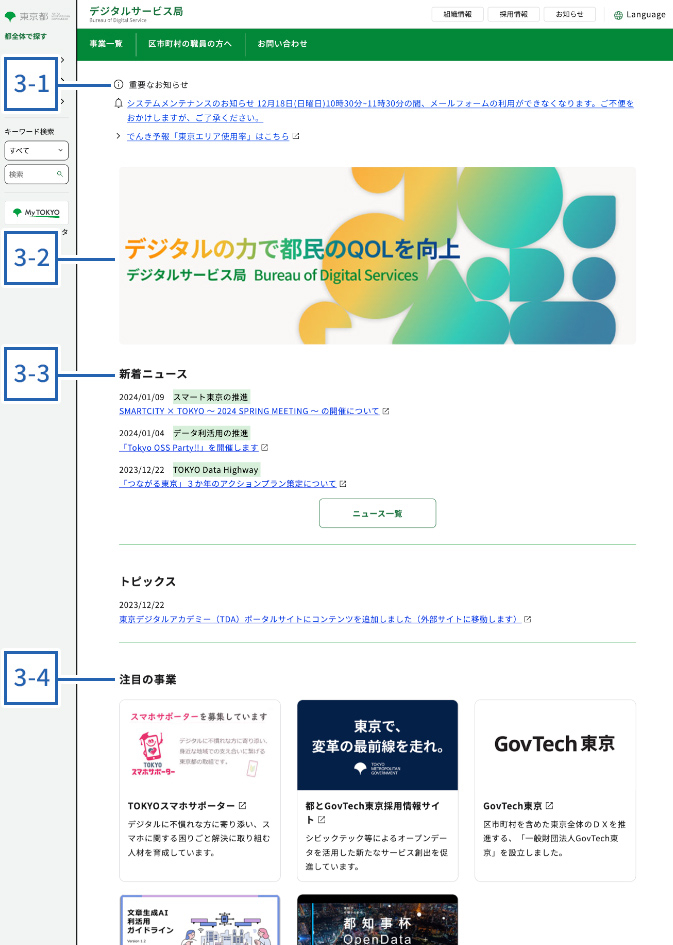Image resolution: width=673 pixels, height=945 pixels.
Task: Click the 東京で、変革の最前線を走れ。 card image
Action: pyautogui.click(x=377, y=745)
